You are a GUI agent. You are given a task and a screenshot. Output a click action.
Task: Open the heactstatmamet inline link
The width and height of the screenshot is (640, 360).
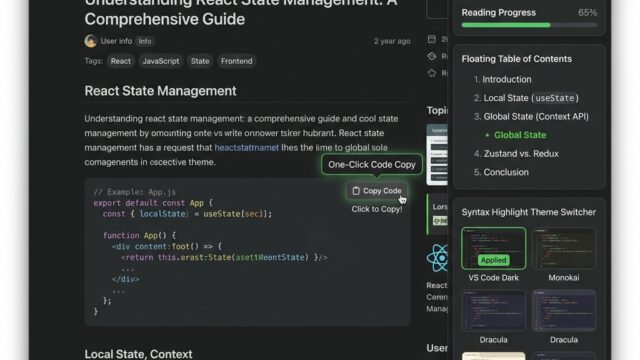[x=247, y=148]
